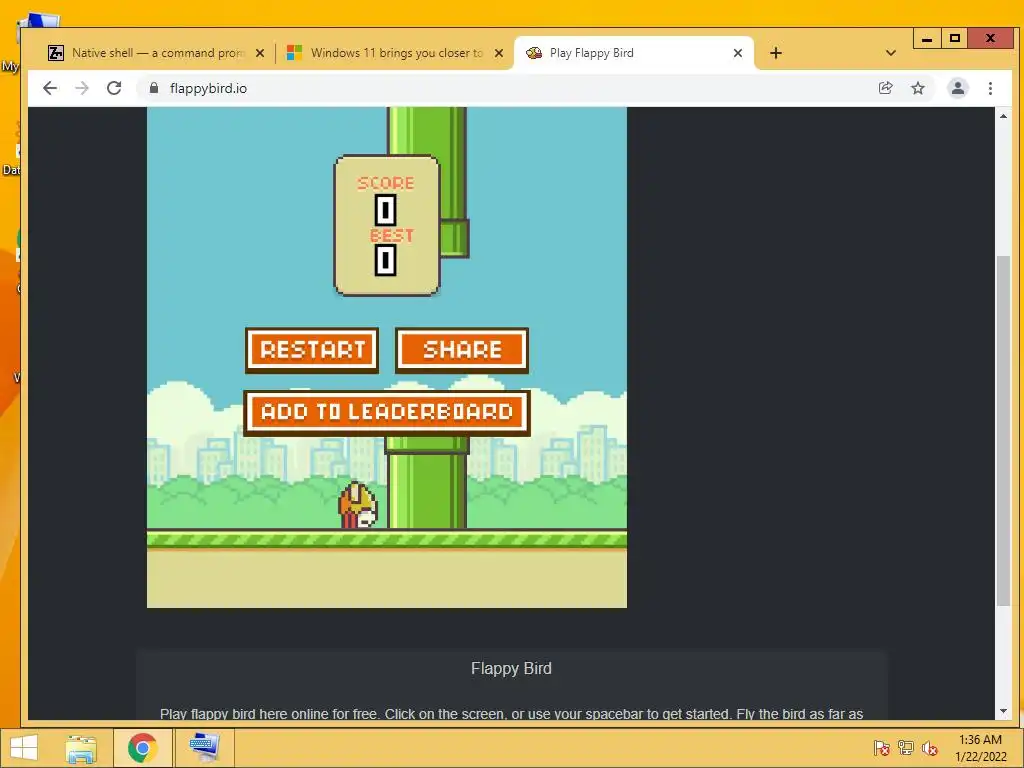Click the padlock site info icon

pos(154,88)
